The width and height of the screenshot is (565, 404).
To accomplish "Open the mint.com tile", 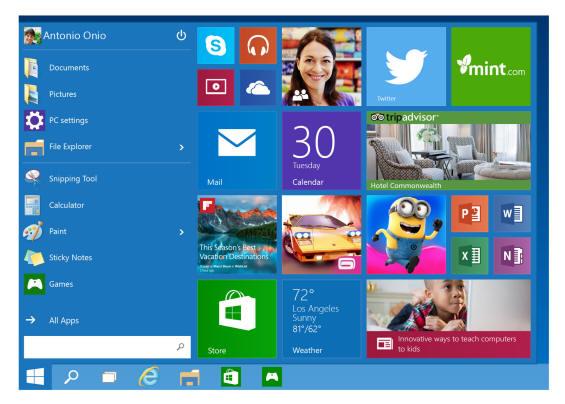I will coord(491,67).
